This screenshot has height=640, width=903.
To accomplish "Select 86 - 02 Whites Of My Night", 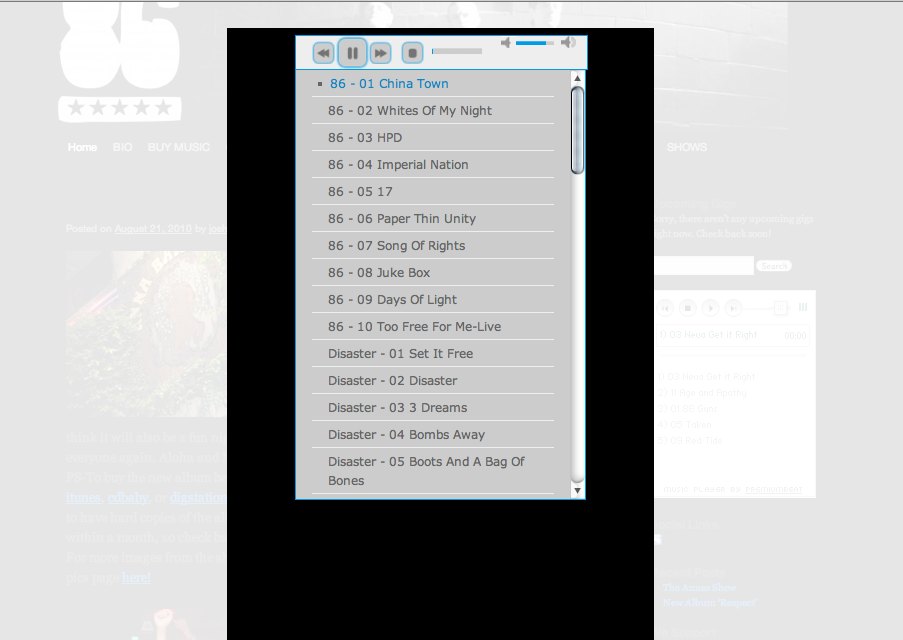I will coord(410,111).
